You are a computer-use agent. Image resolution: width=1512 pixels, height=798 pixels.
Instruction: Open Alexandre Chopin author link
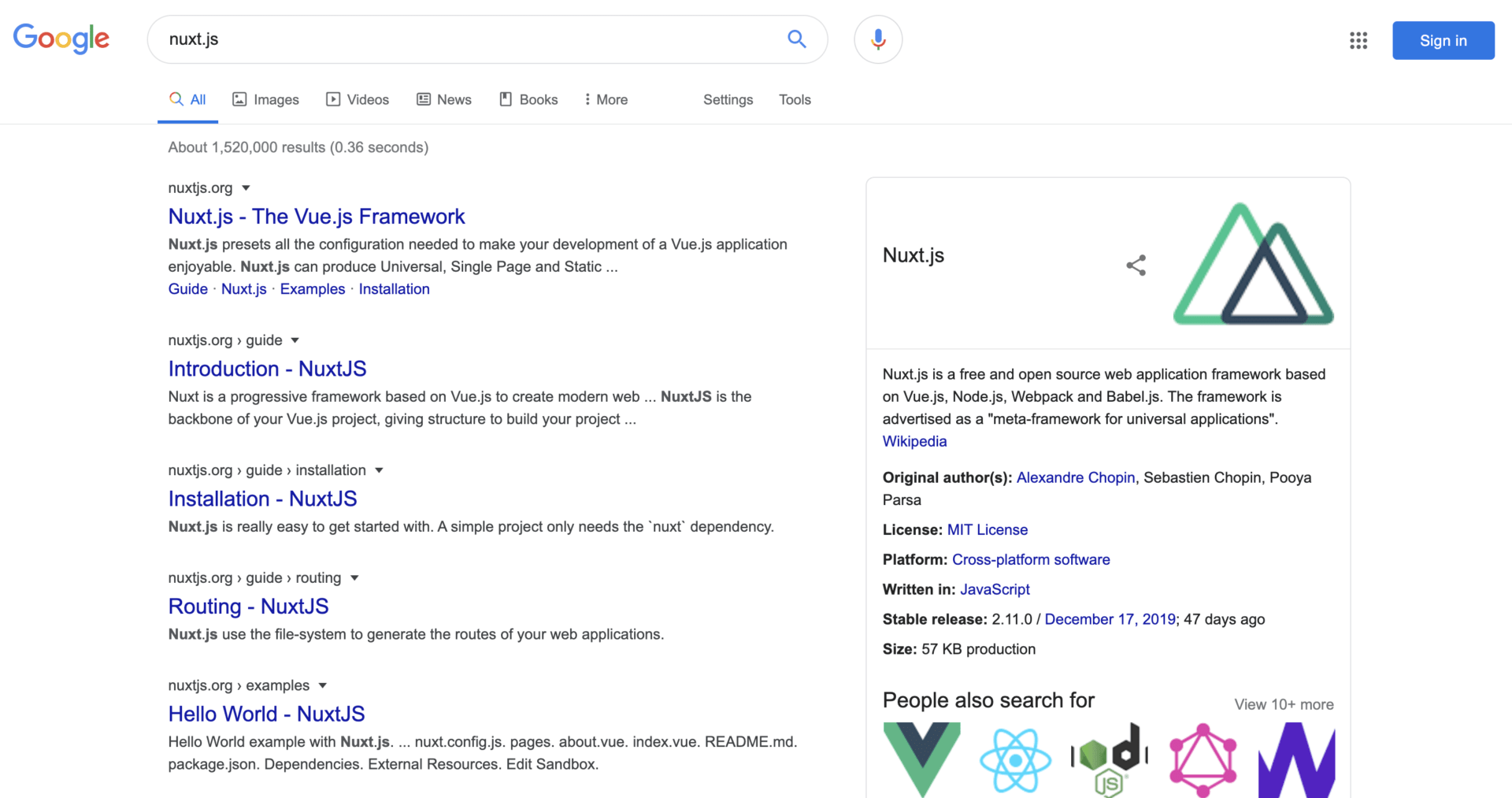tap(1076, 477)
